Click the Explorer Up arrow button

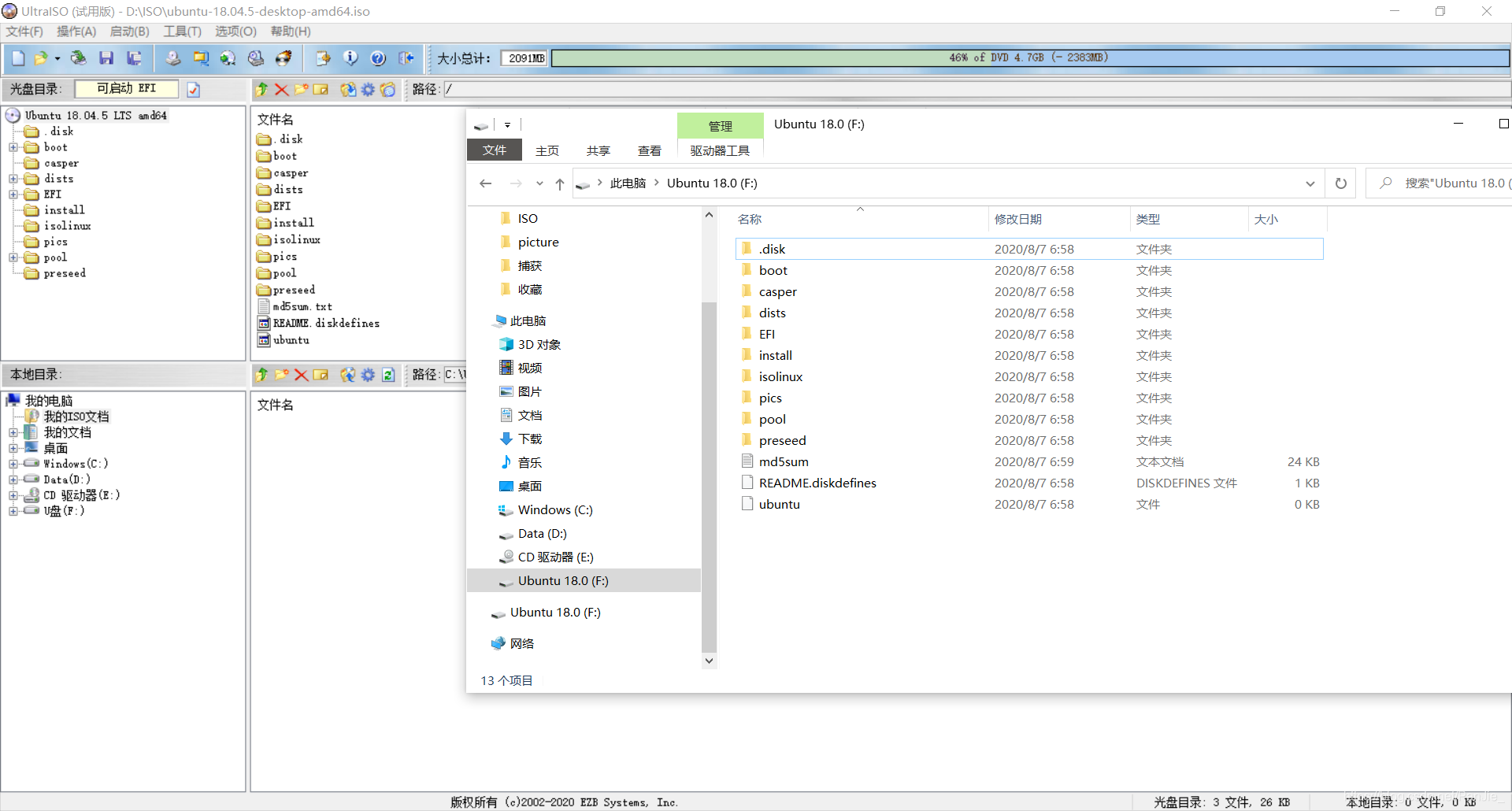tap(560, 183)
